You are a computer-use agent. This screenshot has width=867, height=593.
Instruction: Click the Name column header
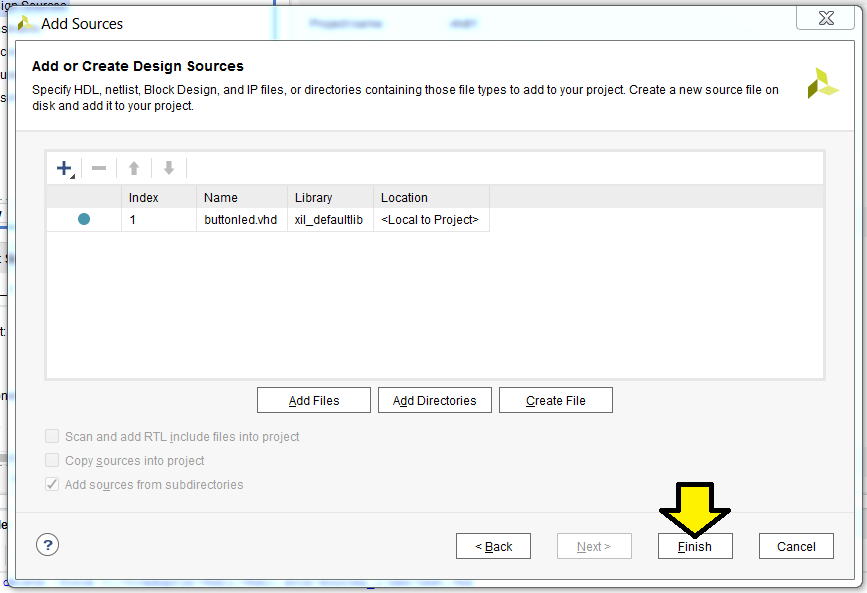click(242, 197)
